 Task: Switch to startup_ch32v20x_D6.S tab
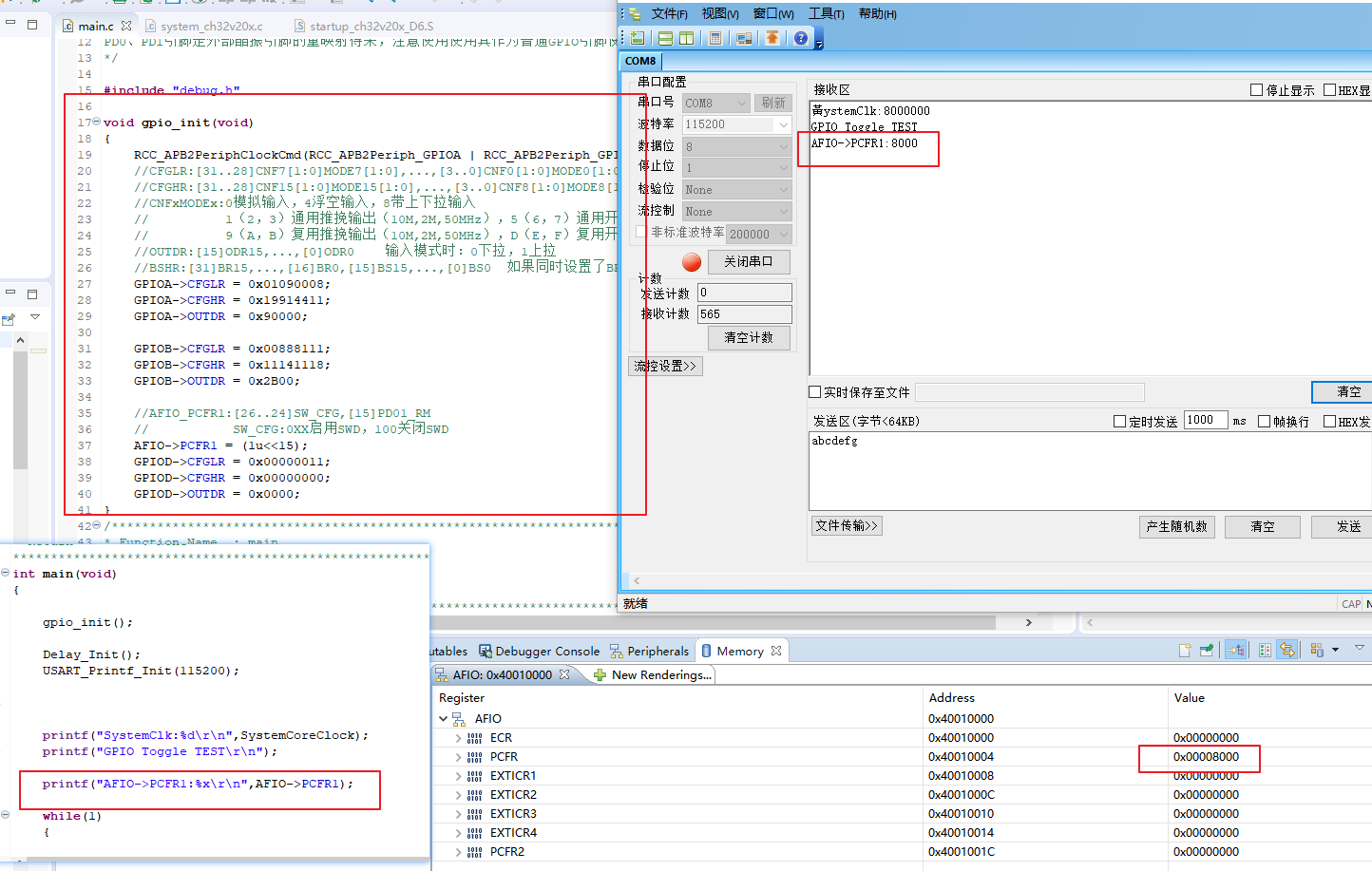pos(363,26)
